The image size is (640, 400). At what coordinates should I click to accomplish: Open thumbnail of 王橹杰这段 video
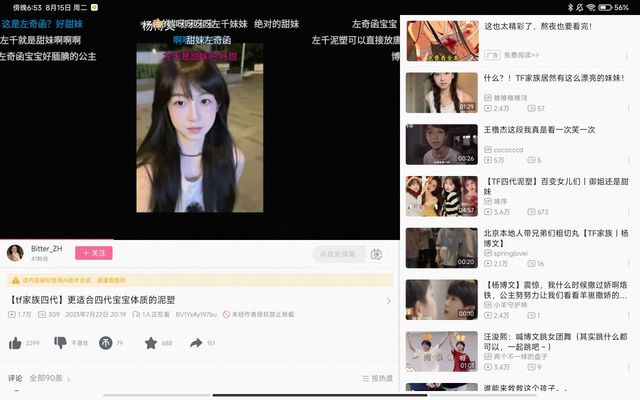coord(442,144)
